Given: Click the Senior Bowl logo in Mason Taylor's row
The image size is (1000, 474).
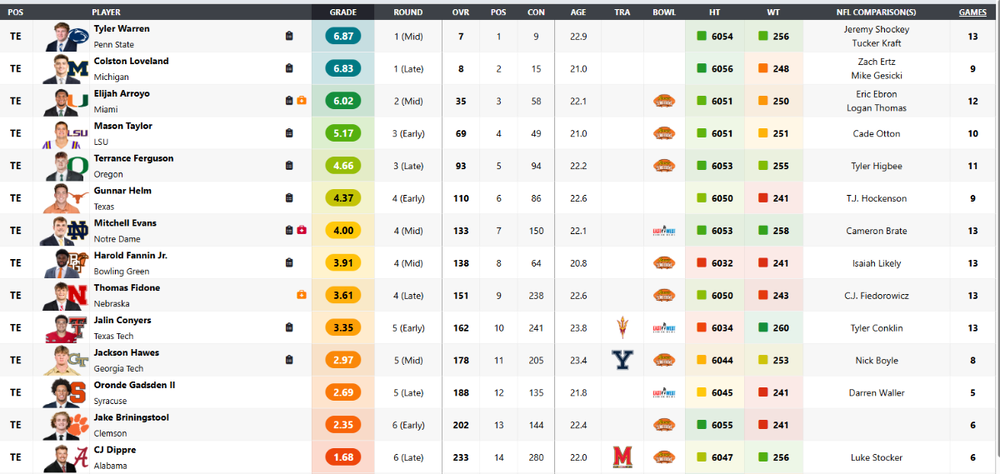Looking at the screenshot, I should pyautogui.click(x=664, y=134).
